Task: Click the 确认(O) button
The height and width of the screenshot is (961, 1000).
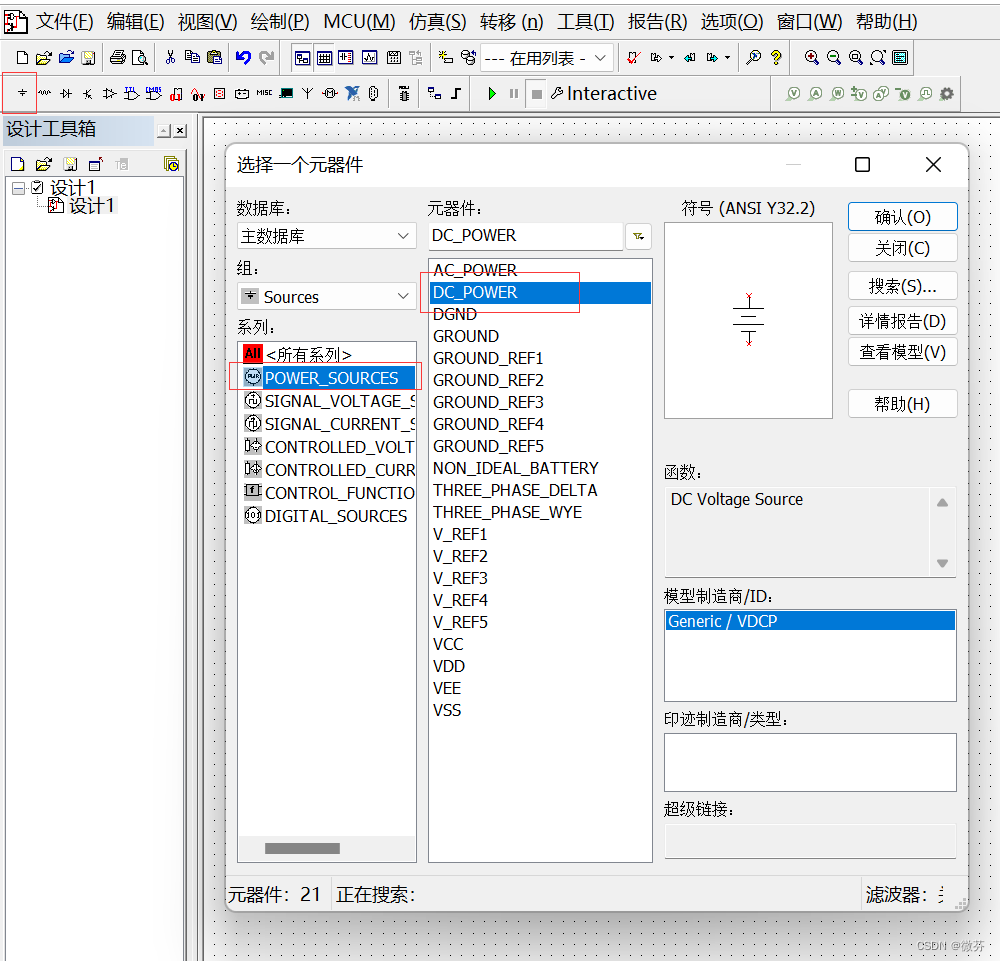Action: 902,216
